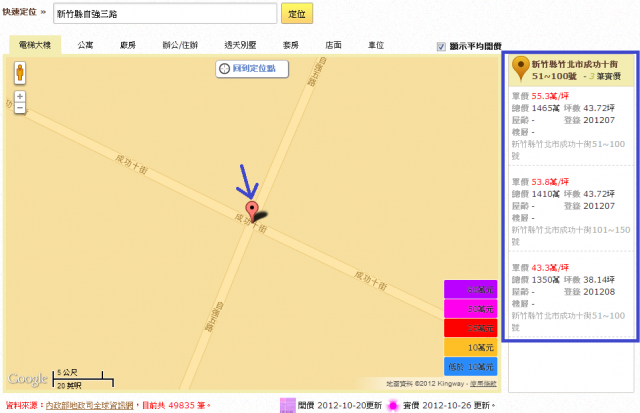The image size is (640, 413).
Task: Click the 總價 1350萬 text
Action: tap(536, 280)
